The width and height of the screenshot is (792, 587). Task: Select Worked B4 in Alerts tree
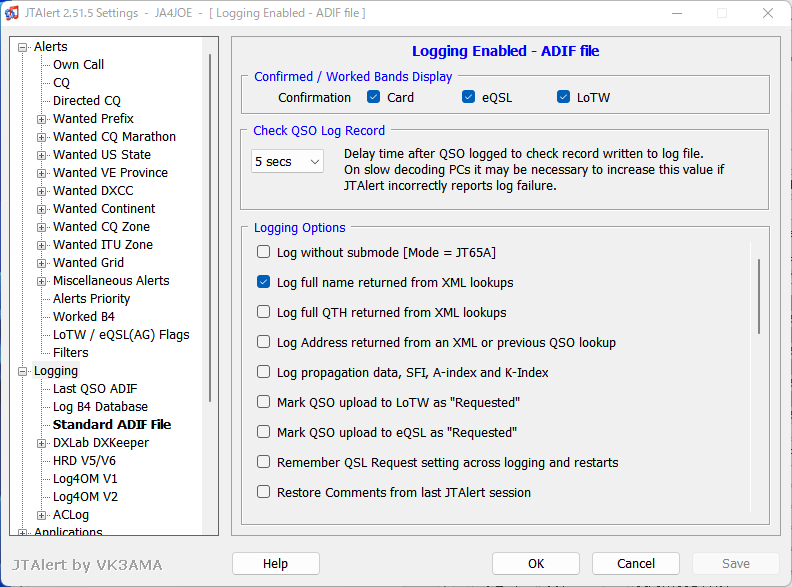(84, 317)
